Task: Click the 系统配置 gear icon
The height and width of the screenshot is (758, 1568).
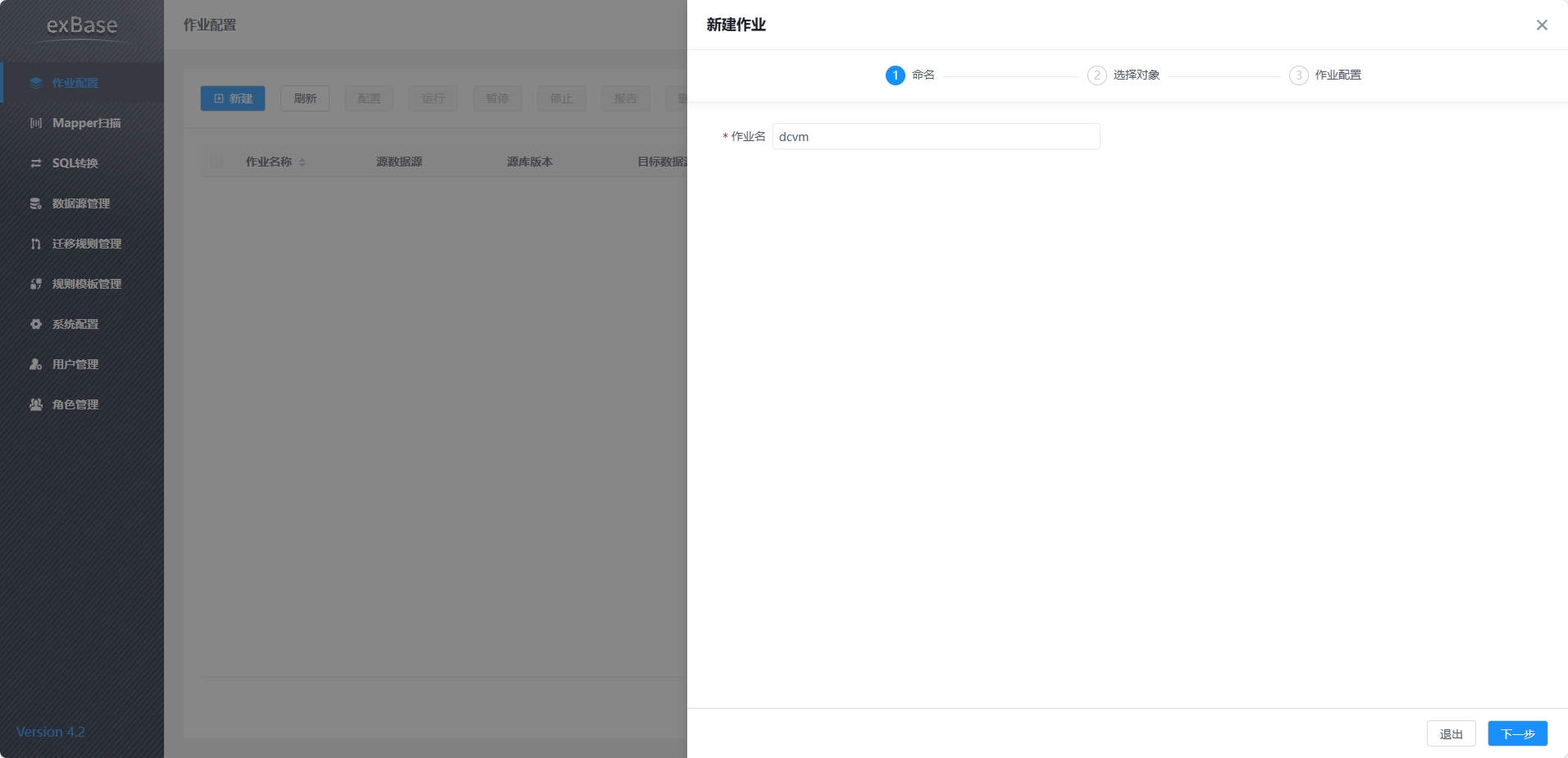Action: 35,324
